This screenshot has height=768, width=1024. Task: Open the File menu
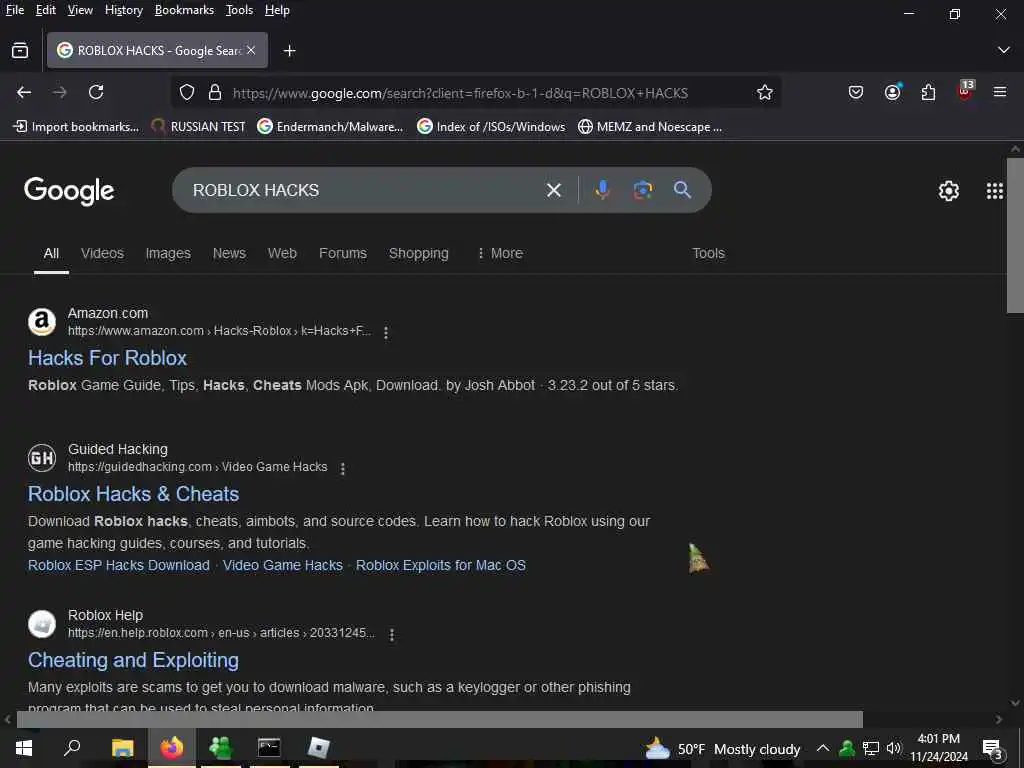pos(14,10)
